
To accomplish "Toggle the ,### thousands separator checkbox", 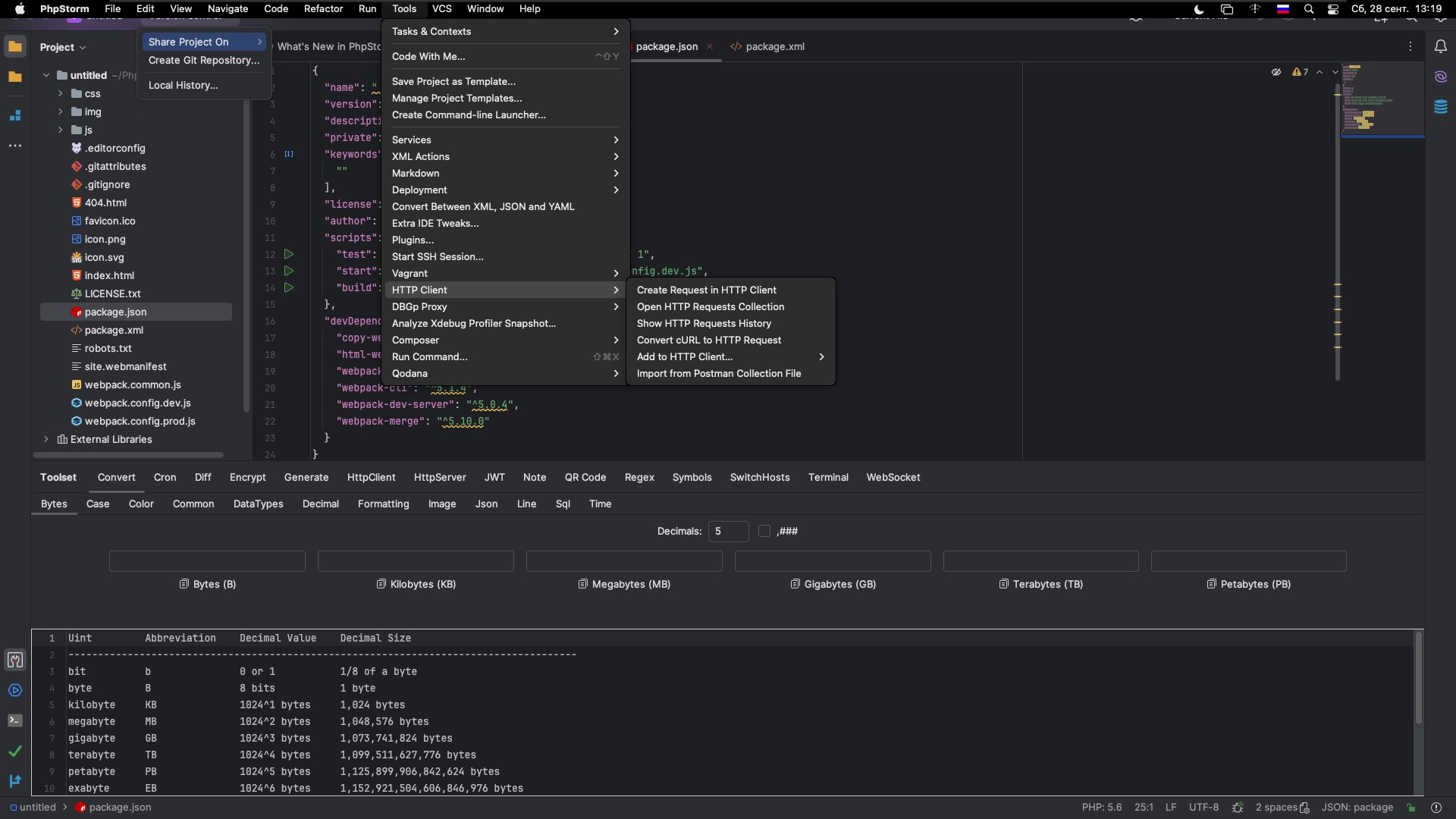I will [764, 531].
